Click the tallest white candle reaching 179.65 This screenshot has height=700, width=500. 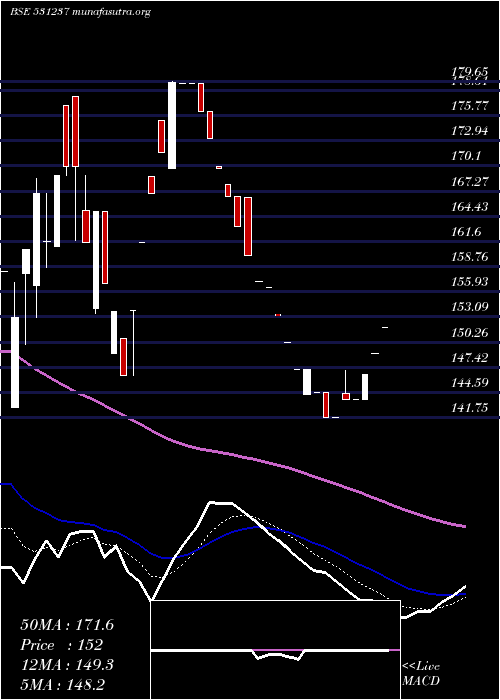click(x=172, y=125)
